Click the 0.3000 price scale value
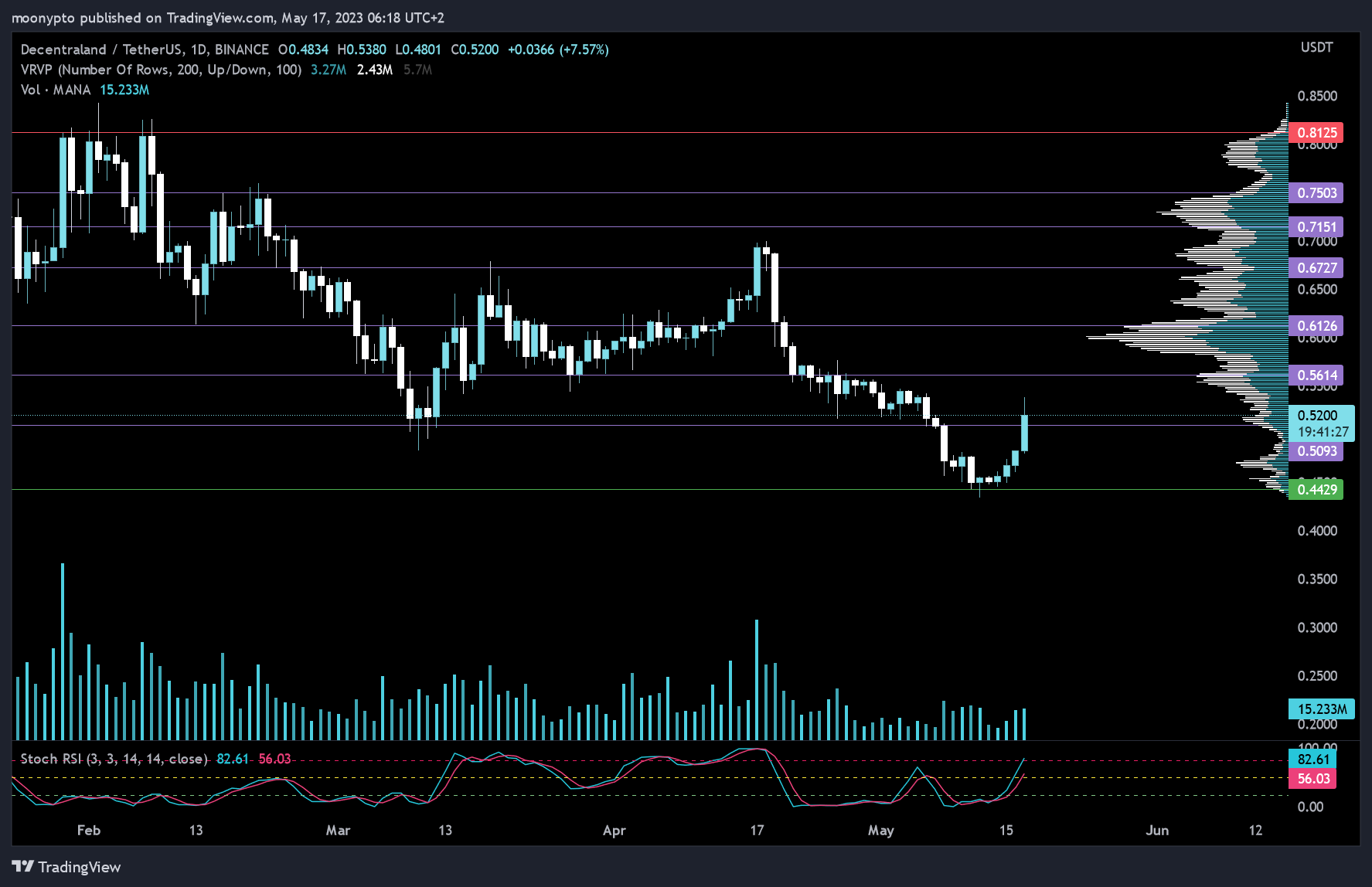The width and height of the screenshot is (1372, 887). (x=1317, y=628)
